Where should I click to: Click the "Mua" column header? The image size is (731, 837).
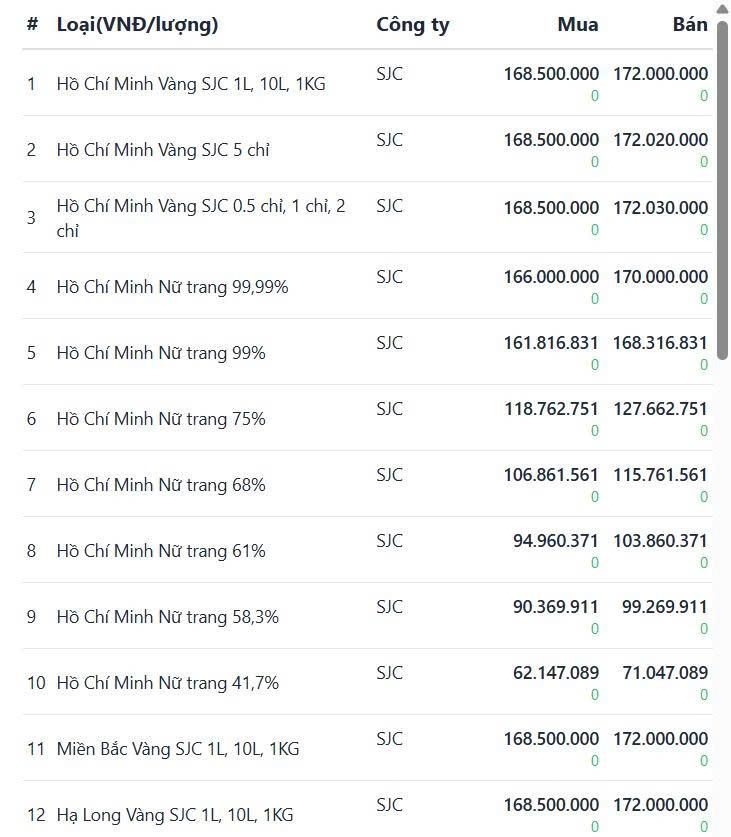pyautogui.click(x=578, y=25)
